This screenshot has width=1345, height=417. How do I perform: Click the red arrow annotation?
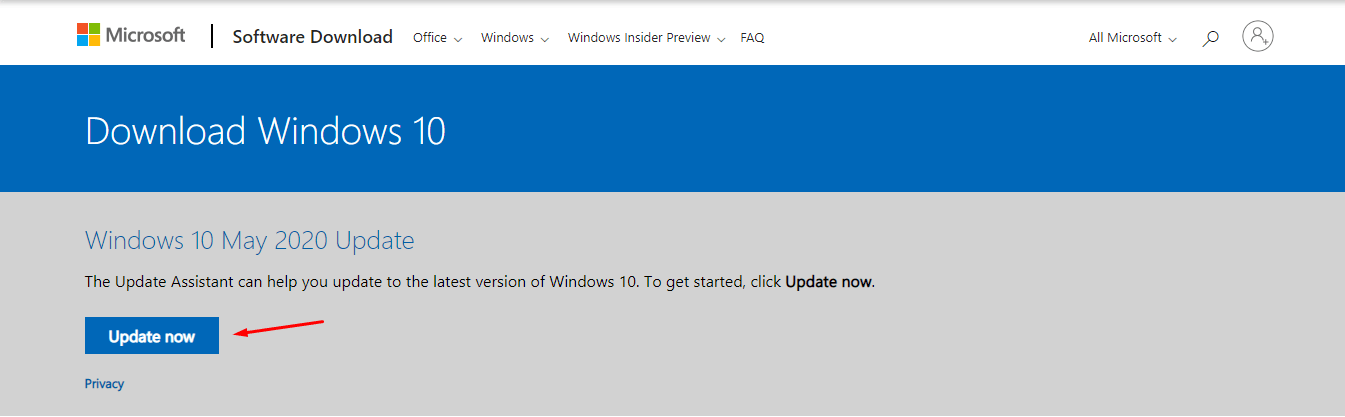point(279,327)
